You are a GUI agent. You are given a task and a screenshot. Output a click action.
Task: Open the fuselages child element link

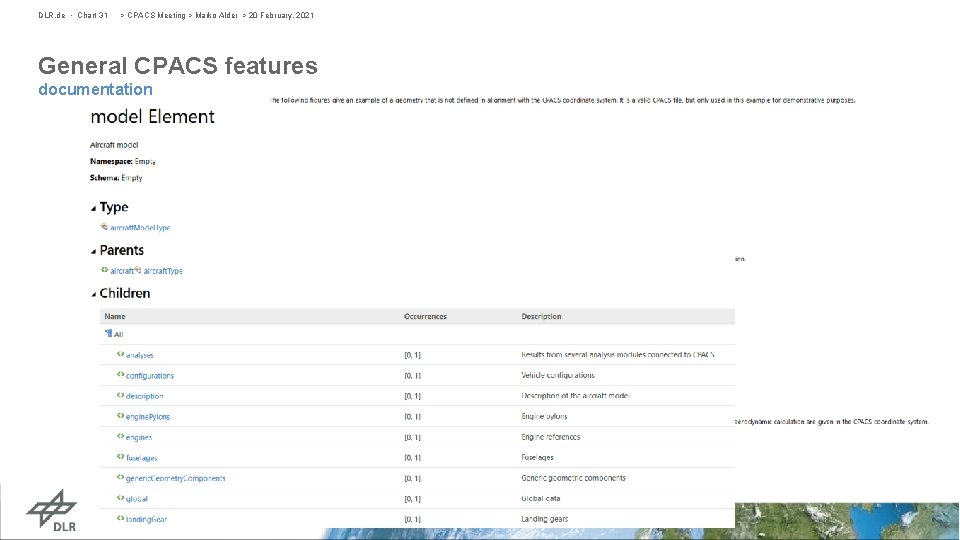(x=141, y=458)
